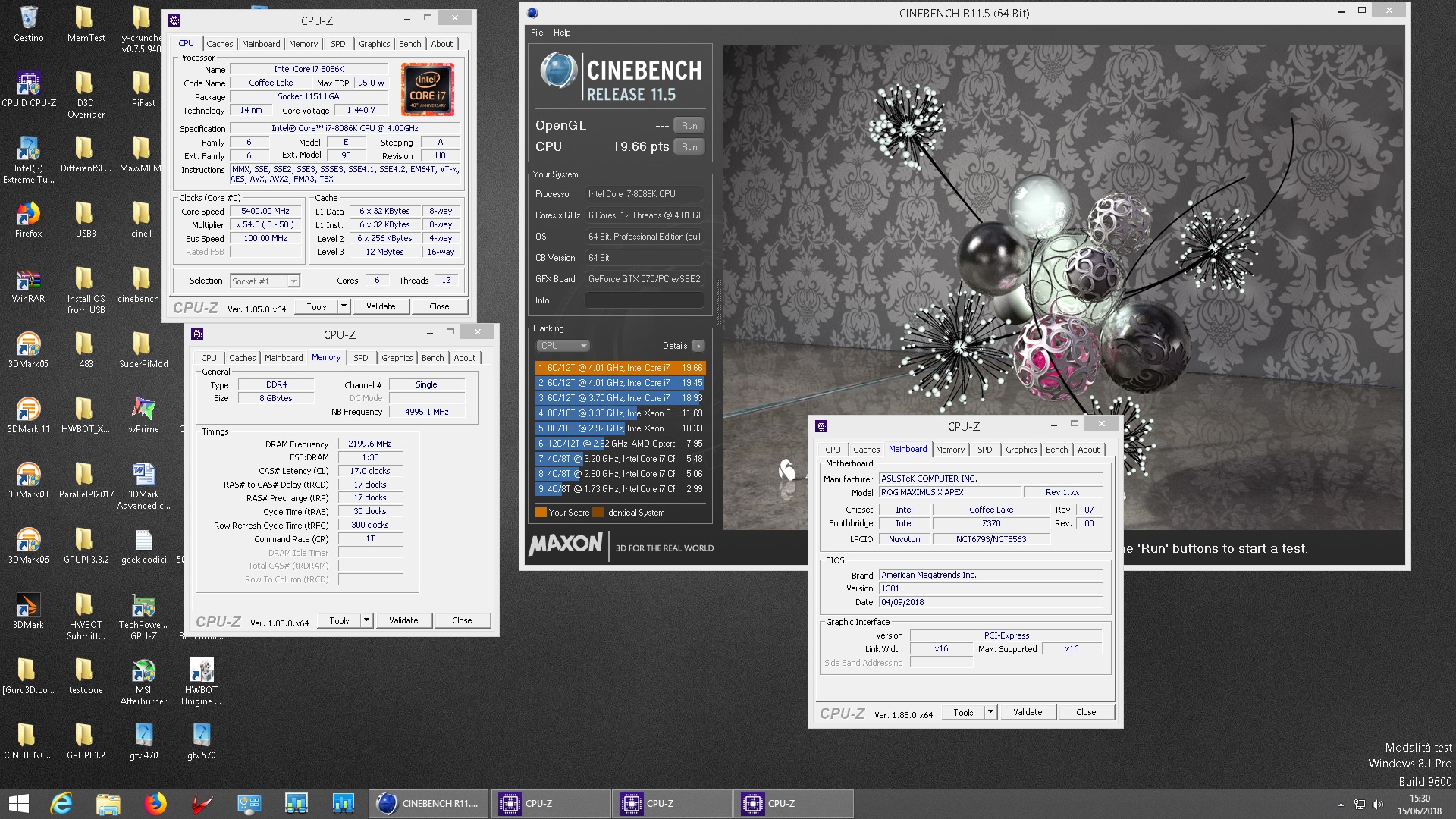
Task: Open gtx 470 file icon
Action: pos(143,741)
